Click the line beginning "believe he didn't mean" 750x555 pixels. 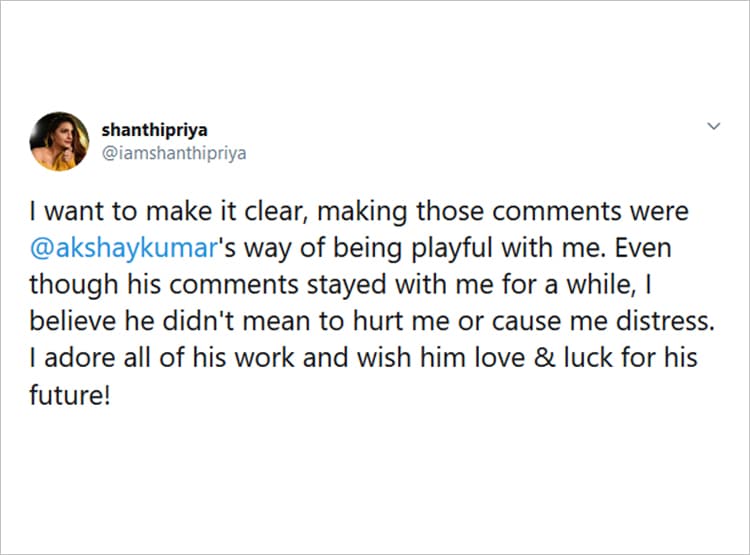click(356, 320)
